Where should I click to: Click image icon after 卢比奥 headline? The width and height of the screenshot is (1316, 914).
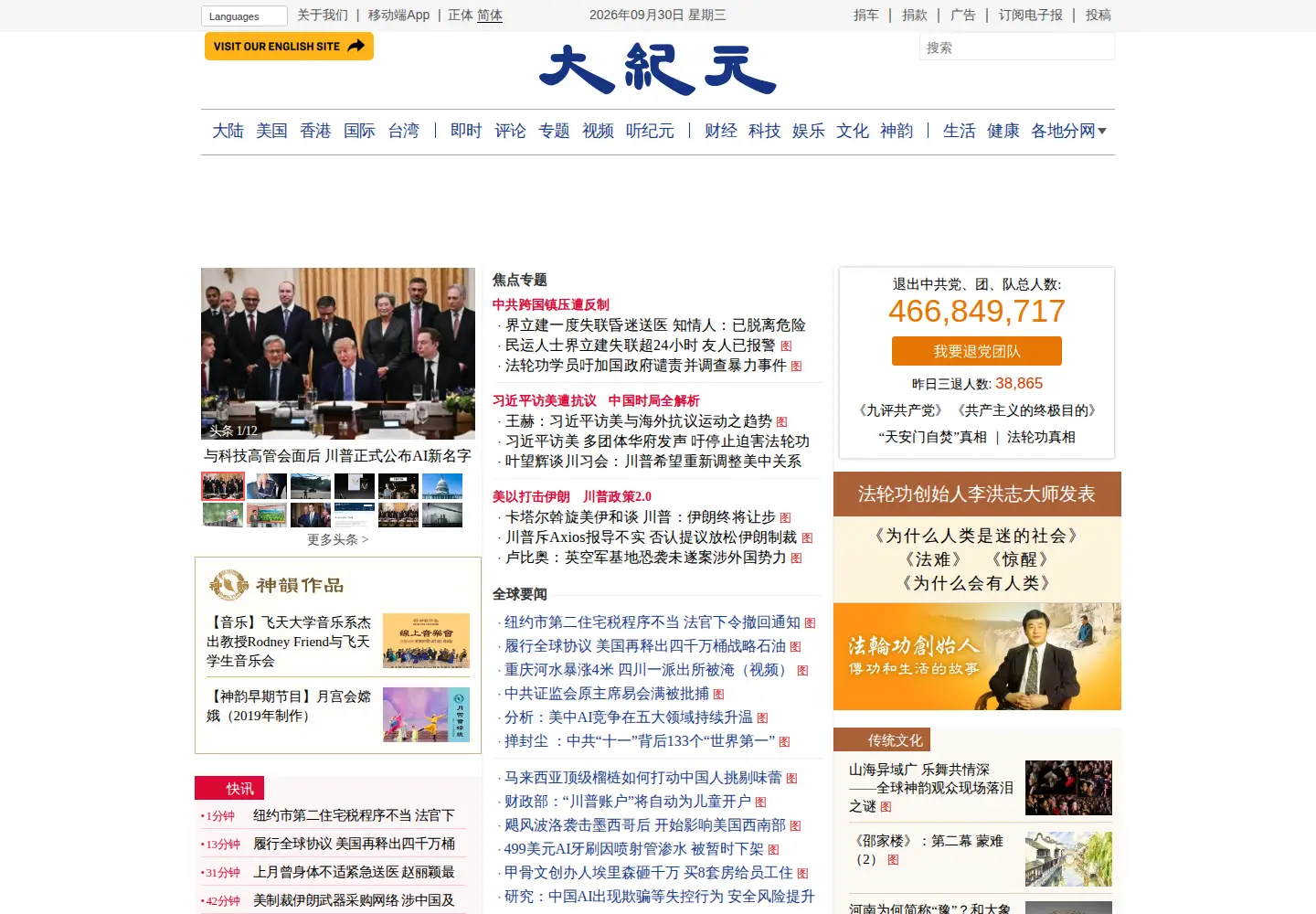coord(796,558)
